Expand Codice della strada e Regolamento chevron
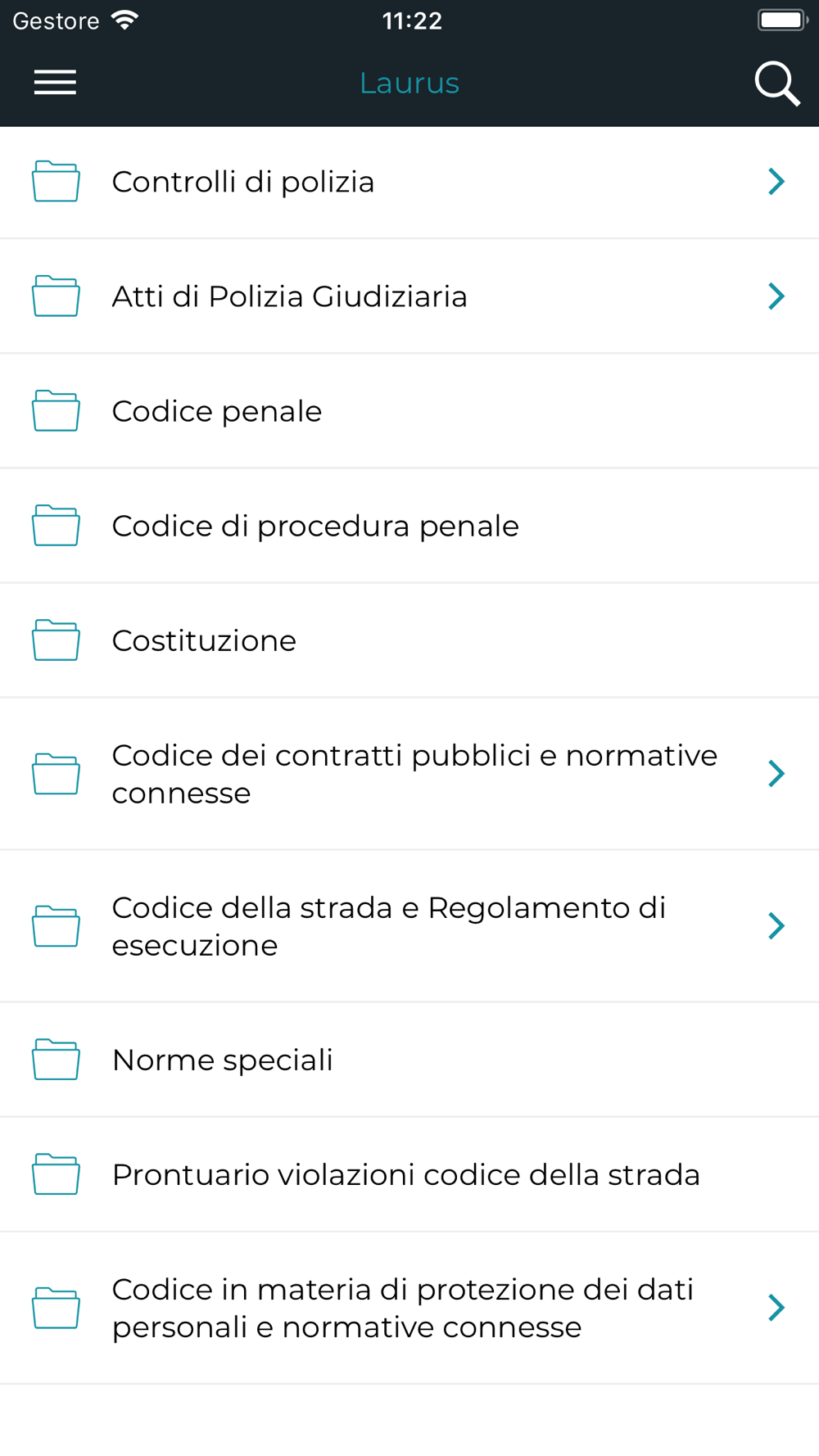 (x=776, y=925)
